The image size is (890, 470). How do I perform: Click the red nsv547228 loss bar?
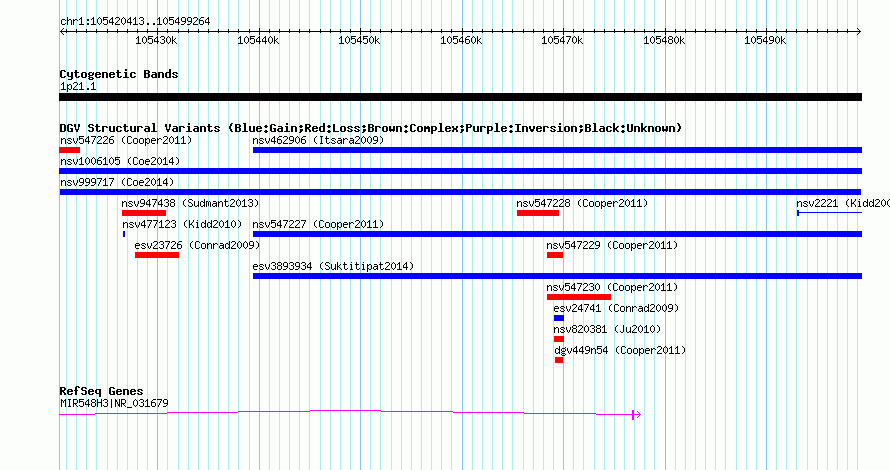[538, 213]
